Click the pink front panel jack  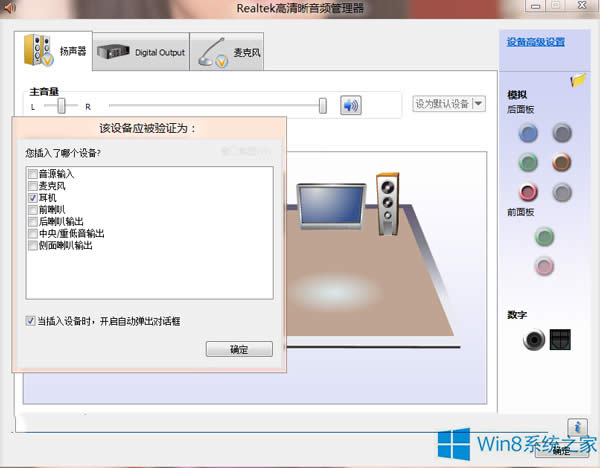pyautogui.click(x=544, y=266)
